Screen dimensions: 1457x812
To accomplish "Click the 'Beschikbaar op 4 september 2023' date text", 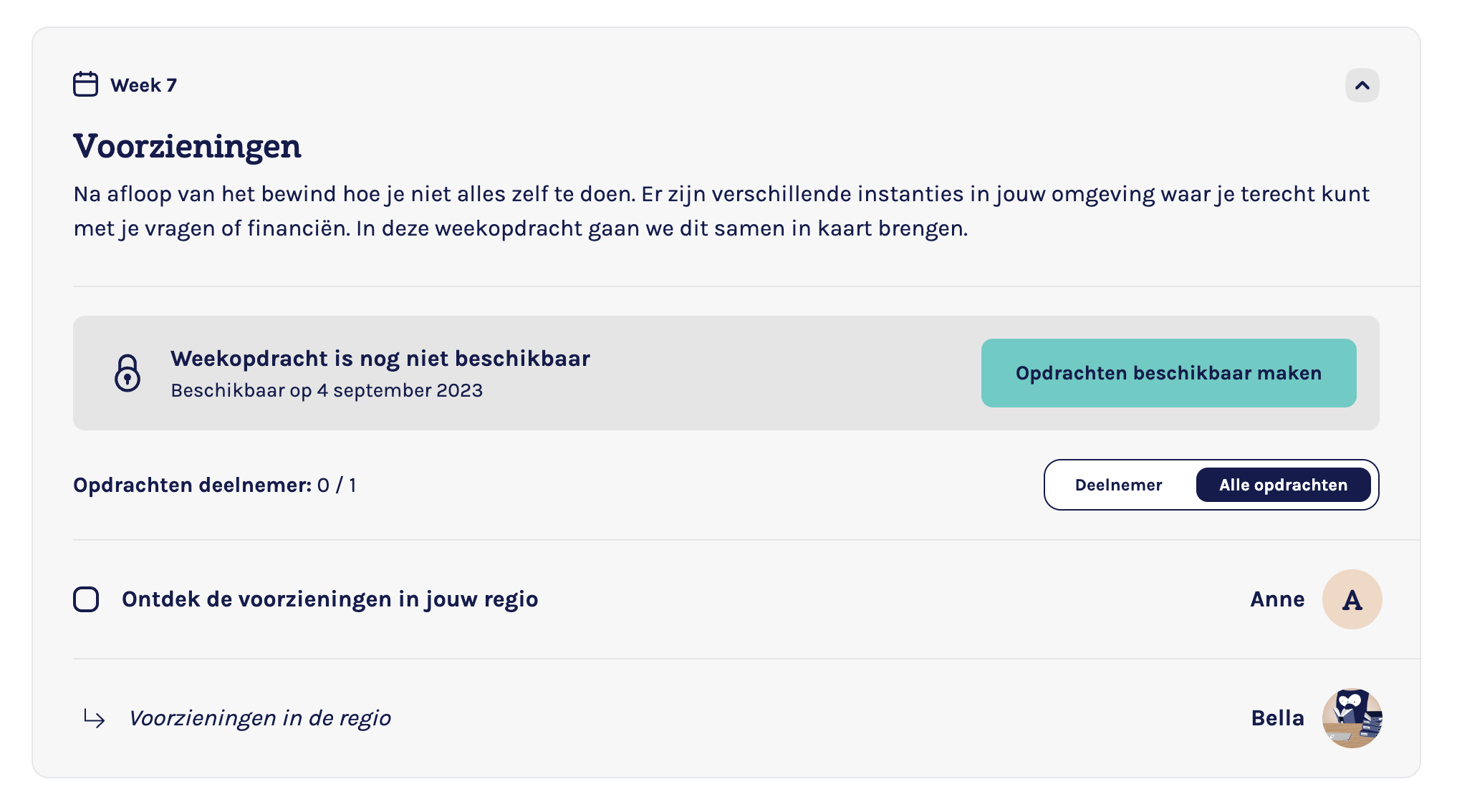I will (x=327, y=390).
